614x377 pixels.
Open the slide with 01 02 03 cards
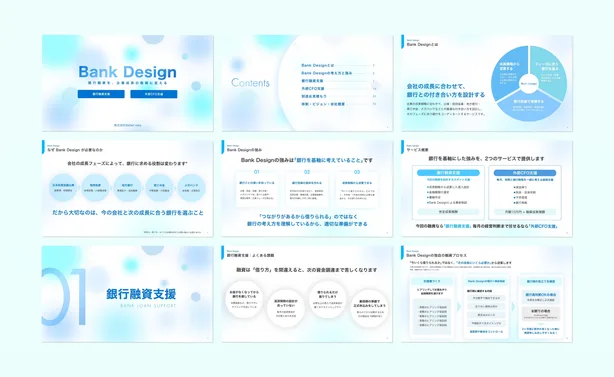307,188
